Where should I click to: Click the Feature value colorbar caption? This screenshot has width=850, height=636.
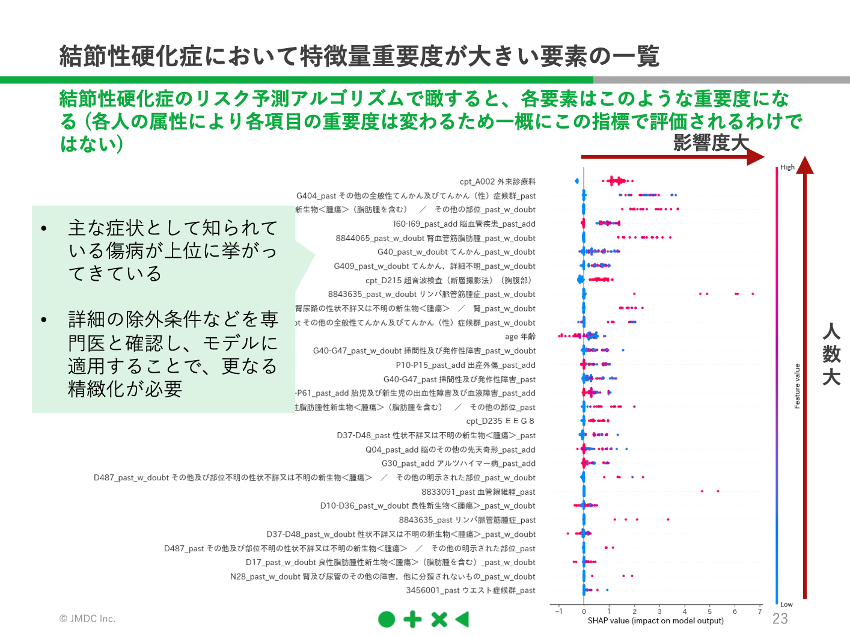coord(797,386)
